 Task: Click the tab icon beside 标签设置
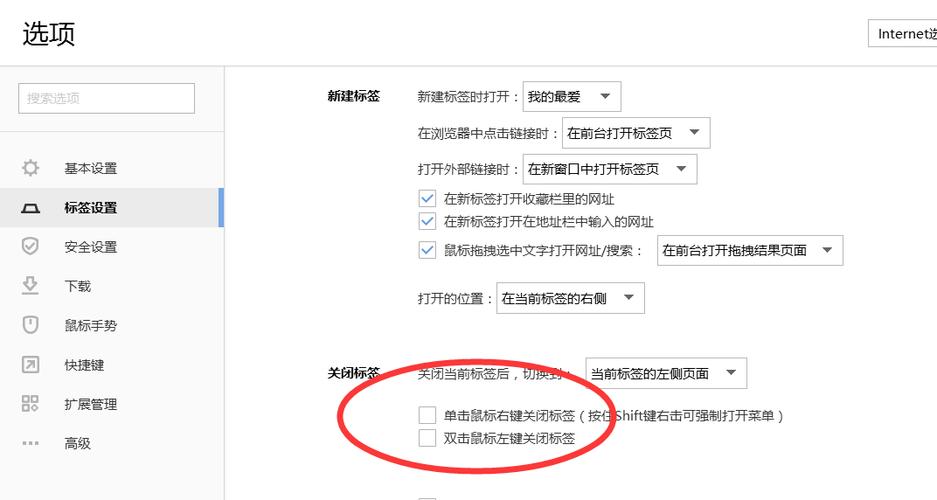point(30,208)
